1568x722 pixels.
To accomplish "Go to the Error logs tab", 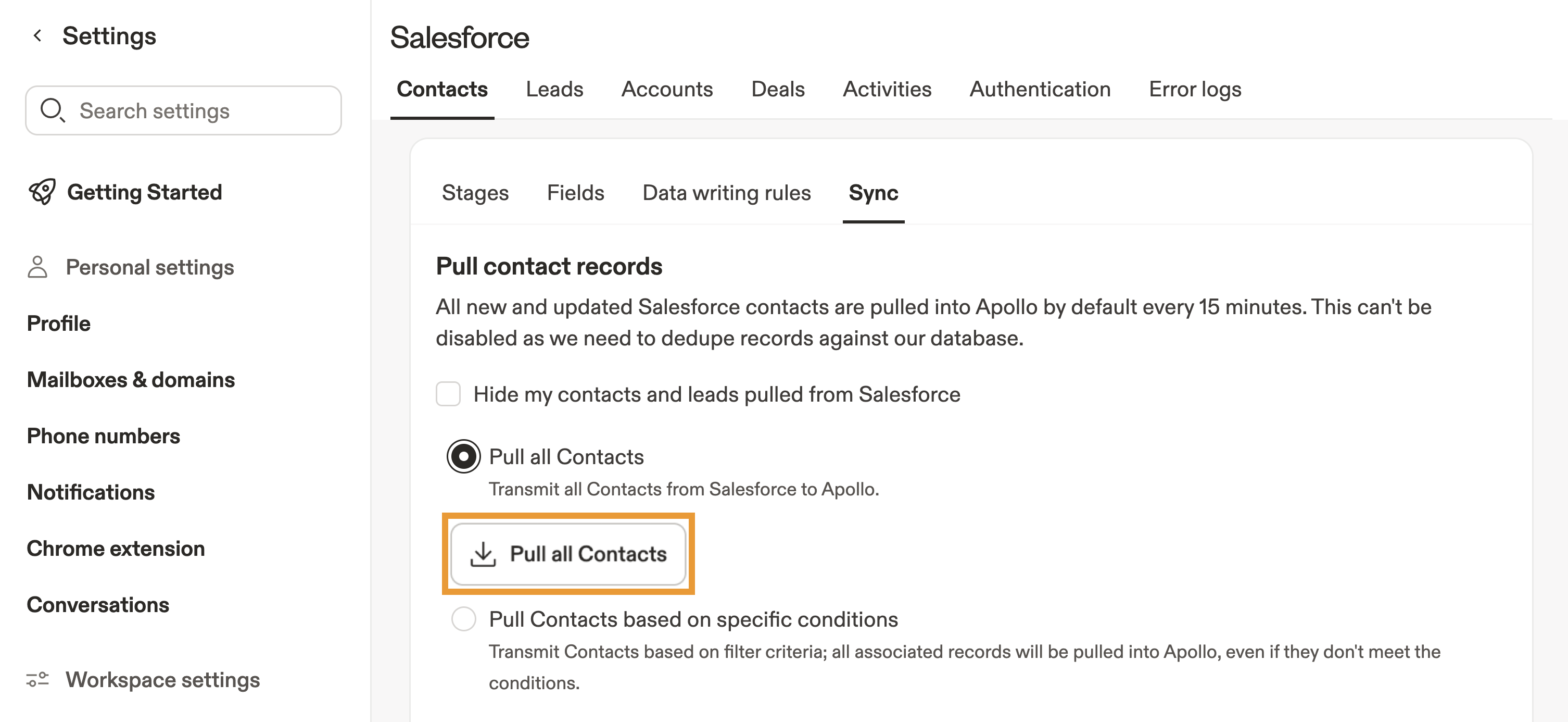I will [x=1194, y=90].
